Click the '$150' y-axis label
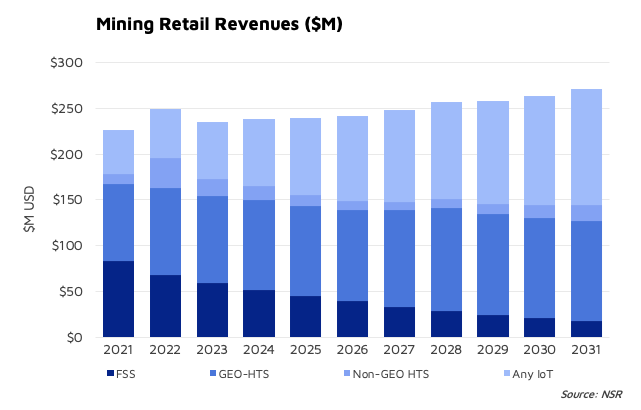The height and width of the screenshot is (410, 641). [x=67, y=200]
